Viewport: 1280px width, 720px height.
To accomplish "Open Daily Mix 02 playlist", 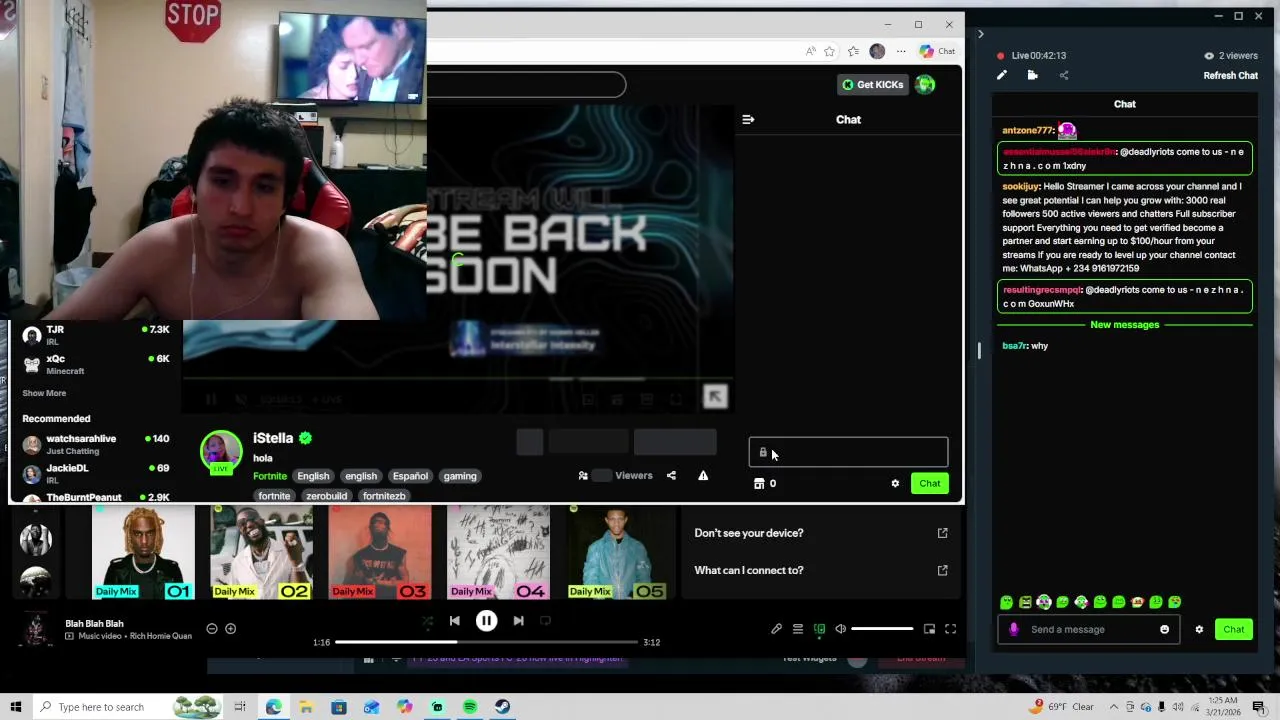I will click(262, 553).
